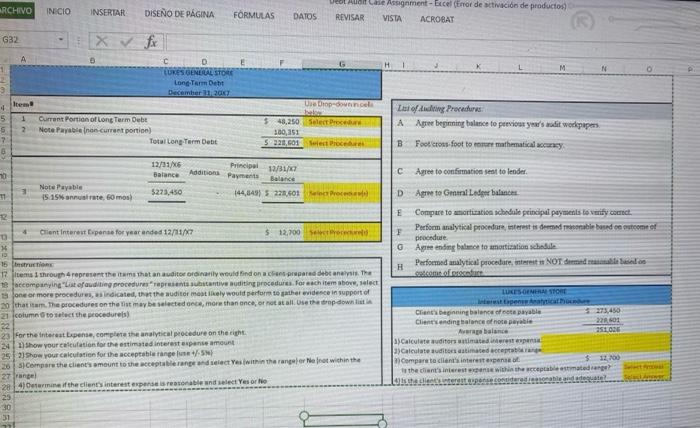The height and width of the screenshot is (428, 700).
Task: Open Select Procedure(s) dropdown for Client Interest Expense
Action: [x=342, y=232]
